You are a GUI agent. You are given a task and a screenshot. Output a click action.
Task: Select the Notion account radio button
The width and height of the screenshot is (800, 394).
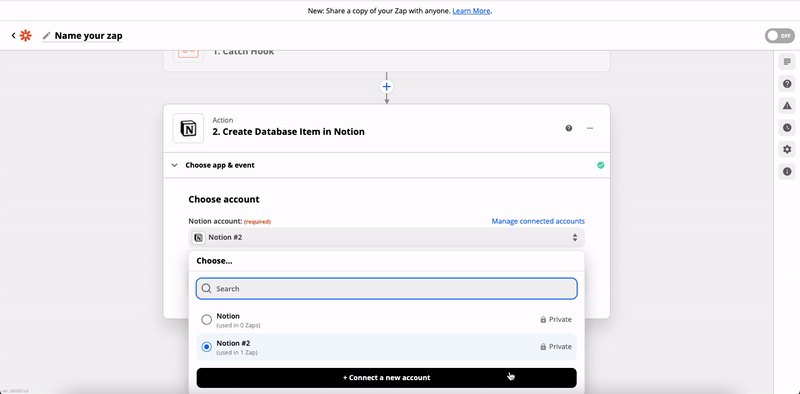[x=206, y=319]
